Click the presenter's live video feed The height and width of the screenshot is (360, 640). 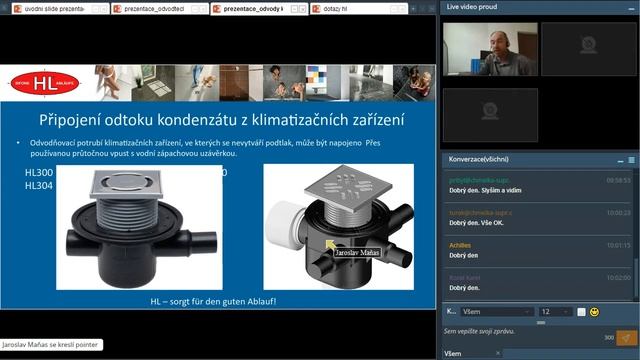(x=490, y=49)
